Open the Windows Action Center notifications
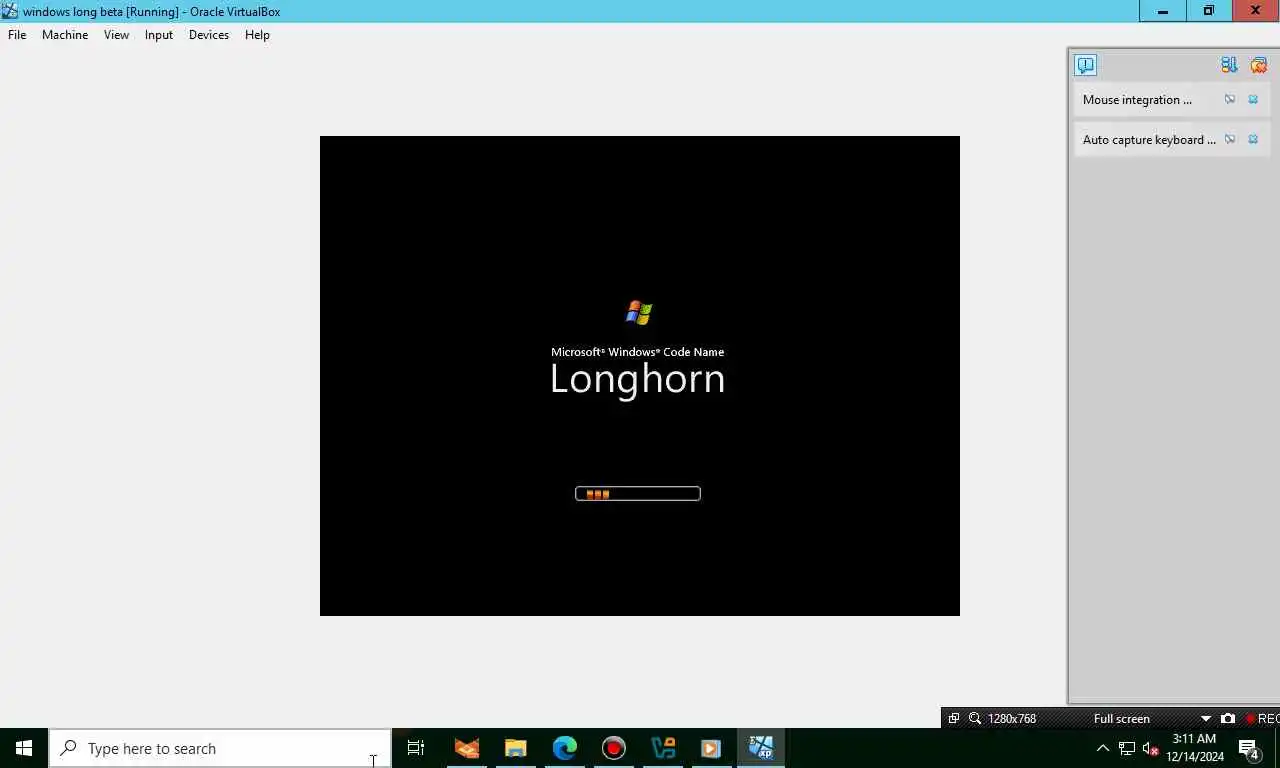The height and width of the screenshot is (768, 1280). click(x=1249, y=748)
